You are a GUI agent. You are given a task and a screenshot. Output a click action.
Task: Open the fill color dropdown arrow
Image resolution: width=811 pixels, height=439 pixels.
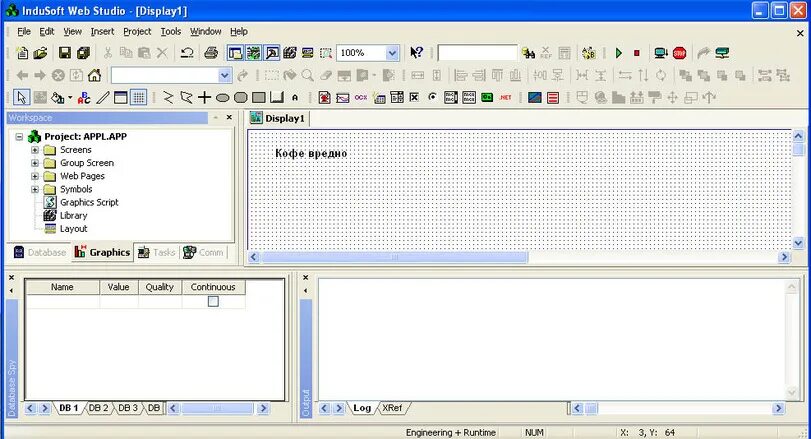tap(70, 97)
